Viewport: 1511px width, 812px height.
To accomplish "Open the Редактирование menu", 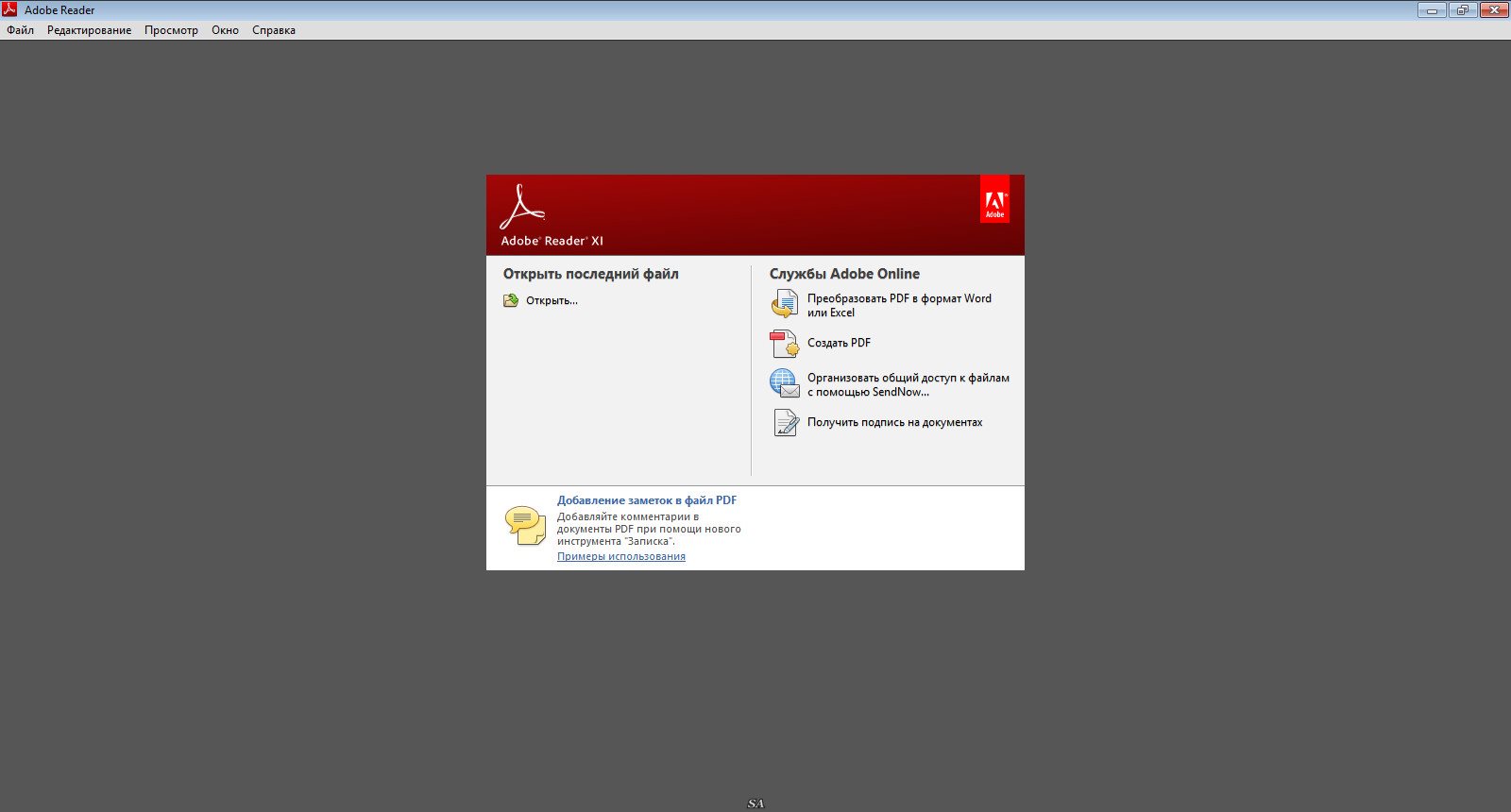I will pyautogui.click(x=89, y=30).
